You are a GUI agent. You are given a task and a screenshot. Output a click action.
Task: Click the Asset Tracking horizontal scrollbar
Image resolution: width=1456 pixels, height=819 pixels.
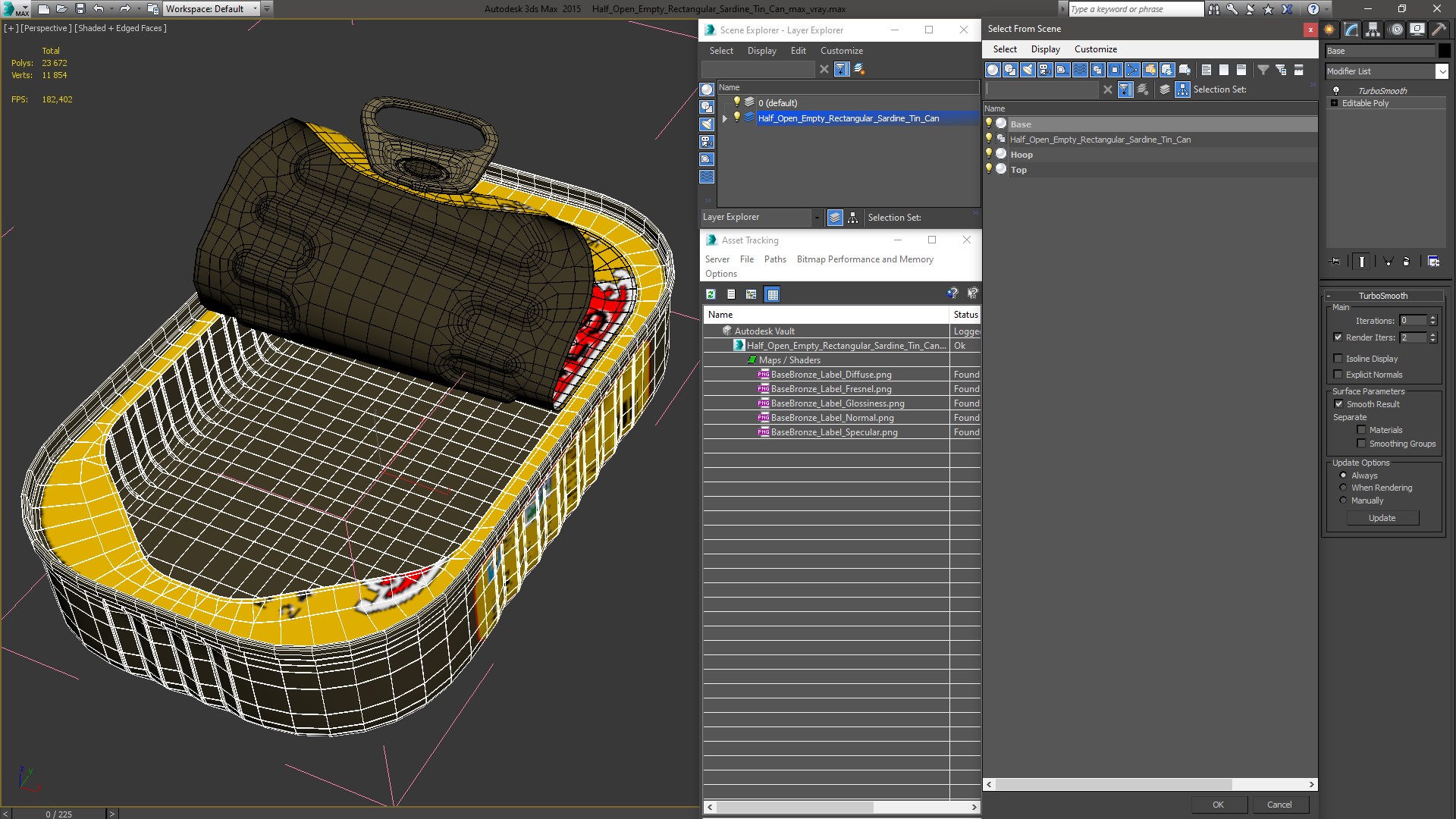click(x=796, y=807)
